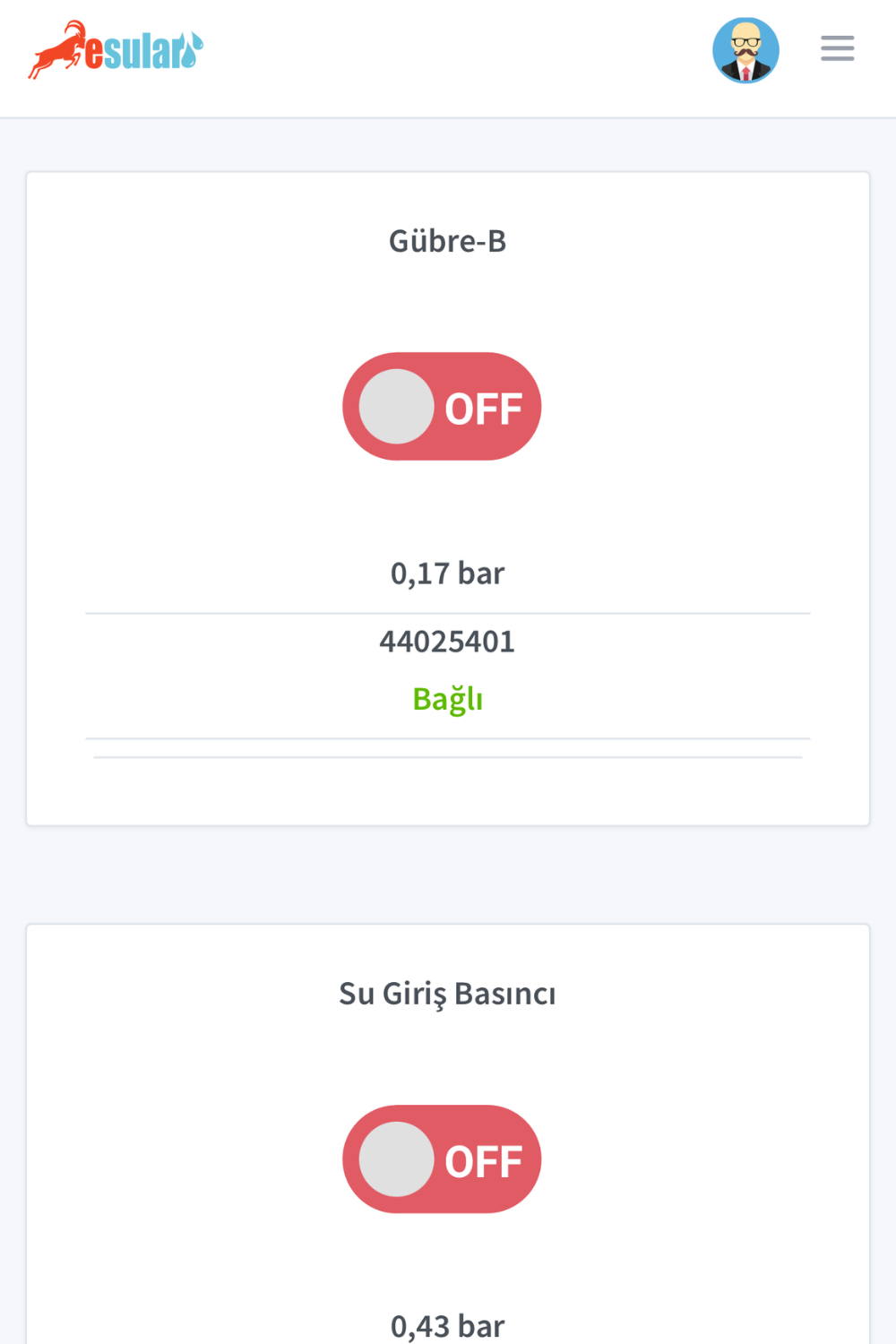Click the 0,43 bar pressure reading
896x1344 pixels.
[447, 1325]
